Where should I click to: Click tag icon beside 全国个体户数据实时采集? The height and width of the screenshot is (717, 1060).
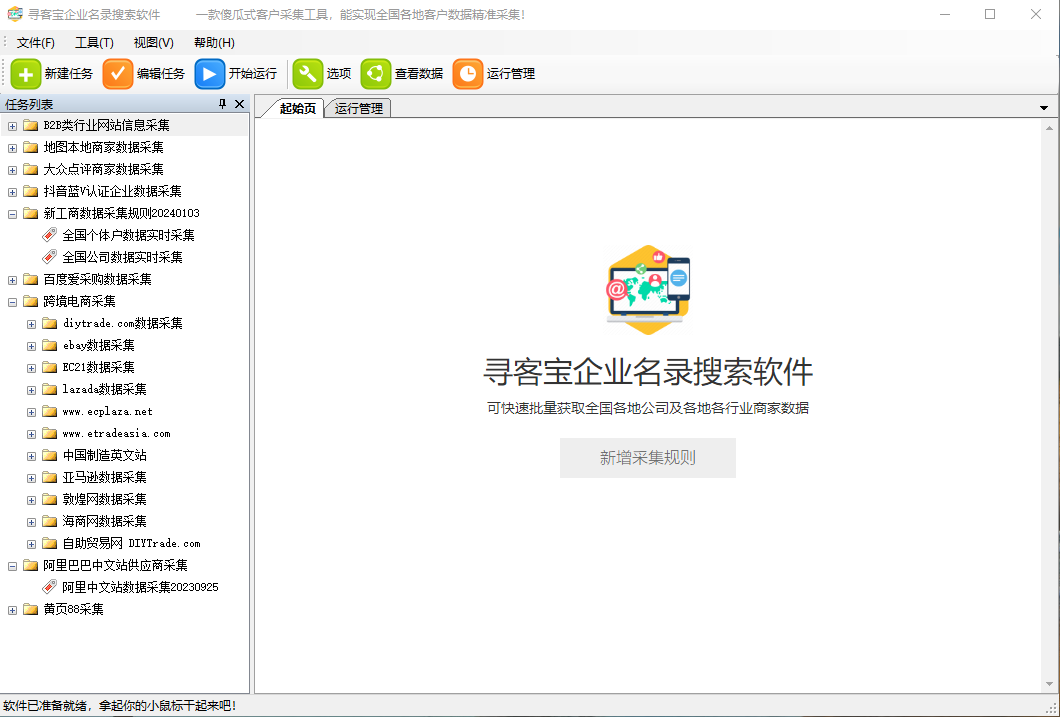pyautogui.click(x=49, y=235)
